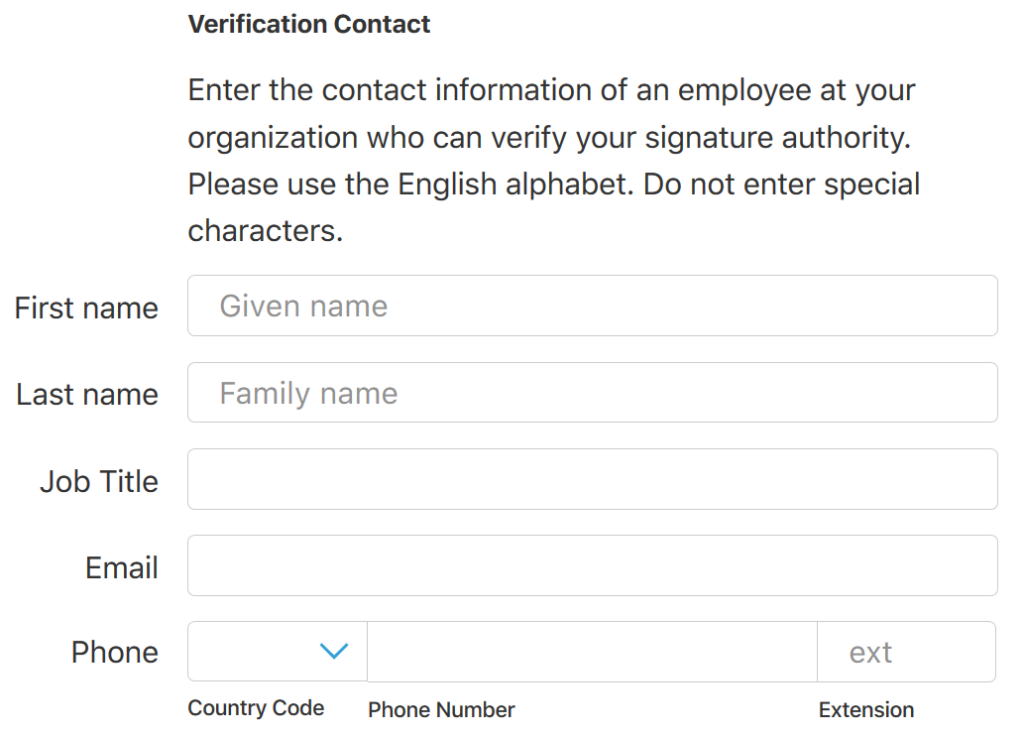Screen dimensions: 1024x738
Task: Focus the Phone Number input box
Action: click(x=592, y=652)
